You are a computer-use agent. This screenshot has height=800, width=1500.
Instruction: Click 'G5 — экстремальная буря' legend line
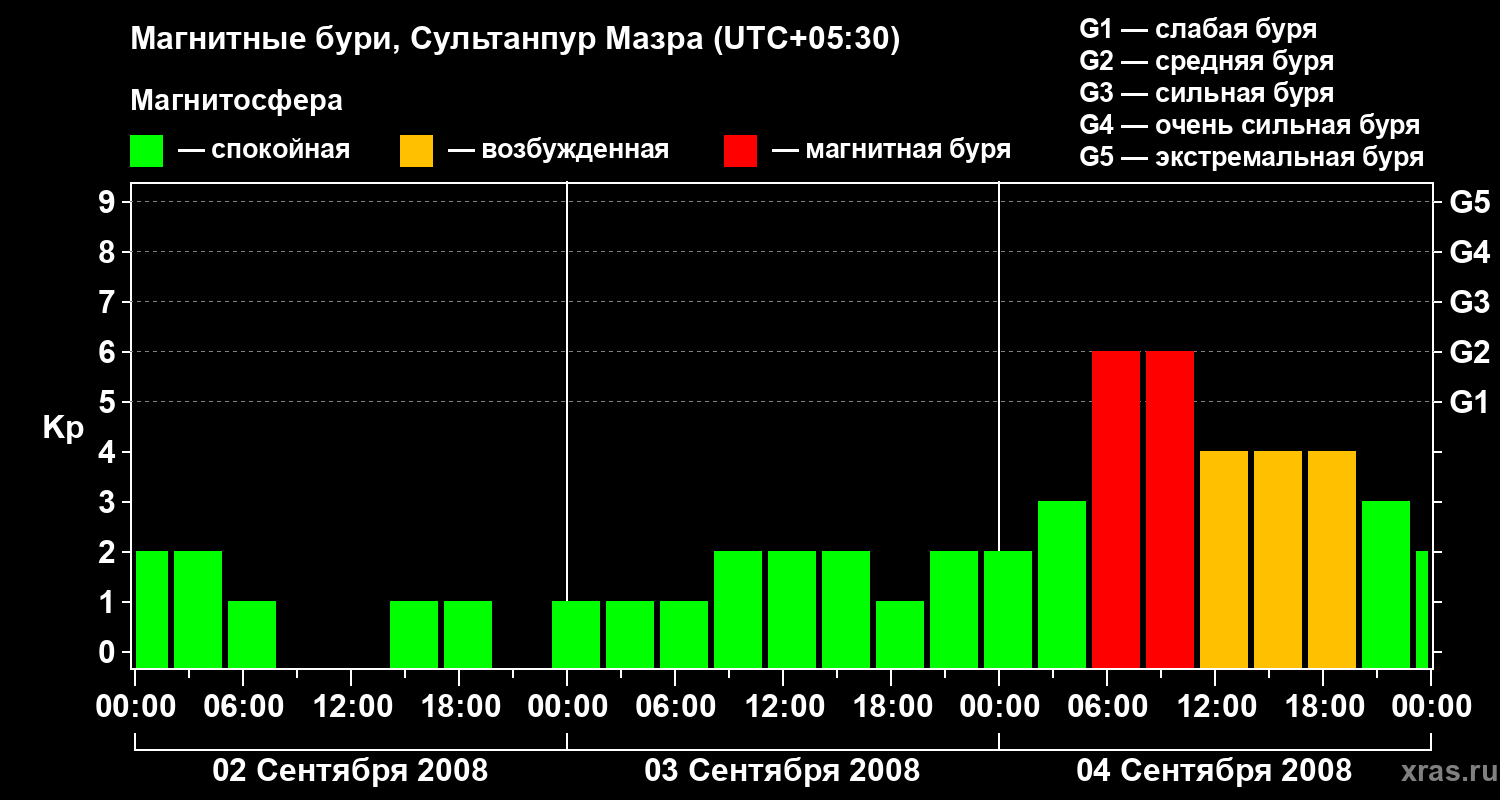pos(1252,157)
